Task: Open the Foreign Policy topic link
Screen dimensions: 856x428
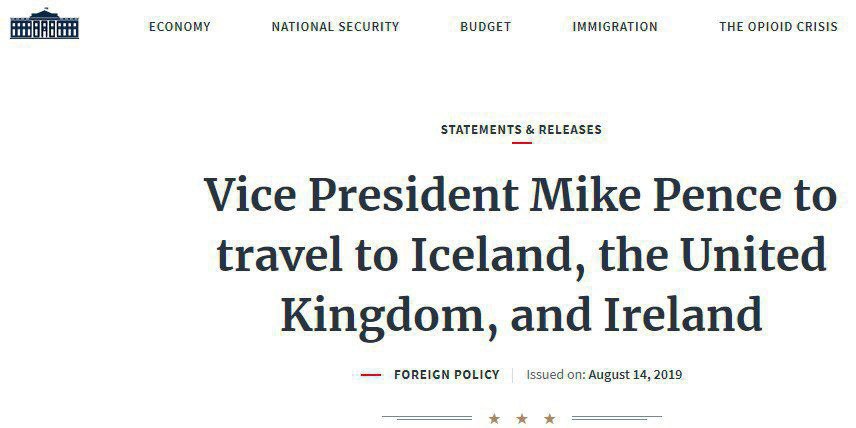Action: (x=446, y=375)
